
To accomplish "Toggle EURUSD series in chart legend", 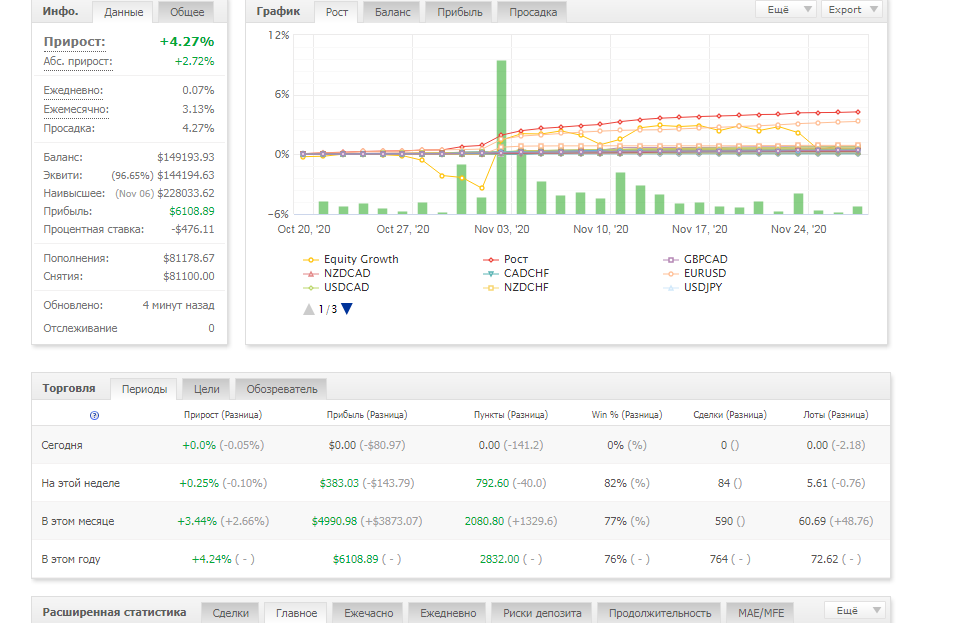I will coord(695,273).
